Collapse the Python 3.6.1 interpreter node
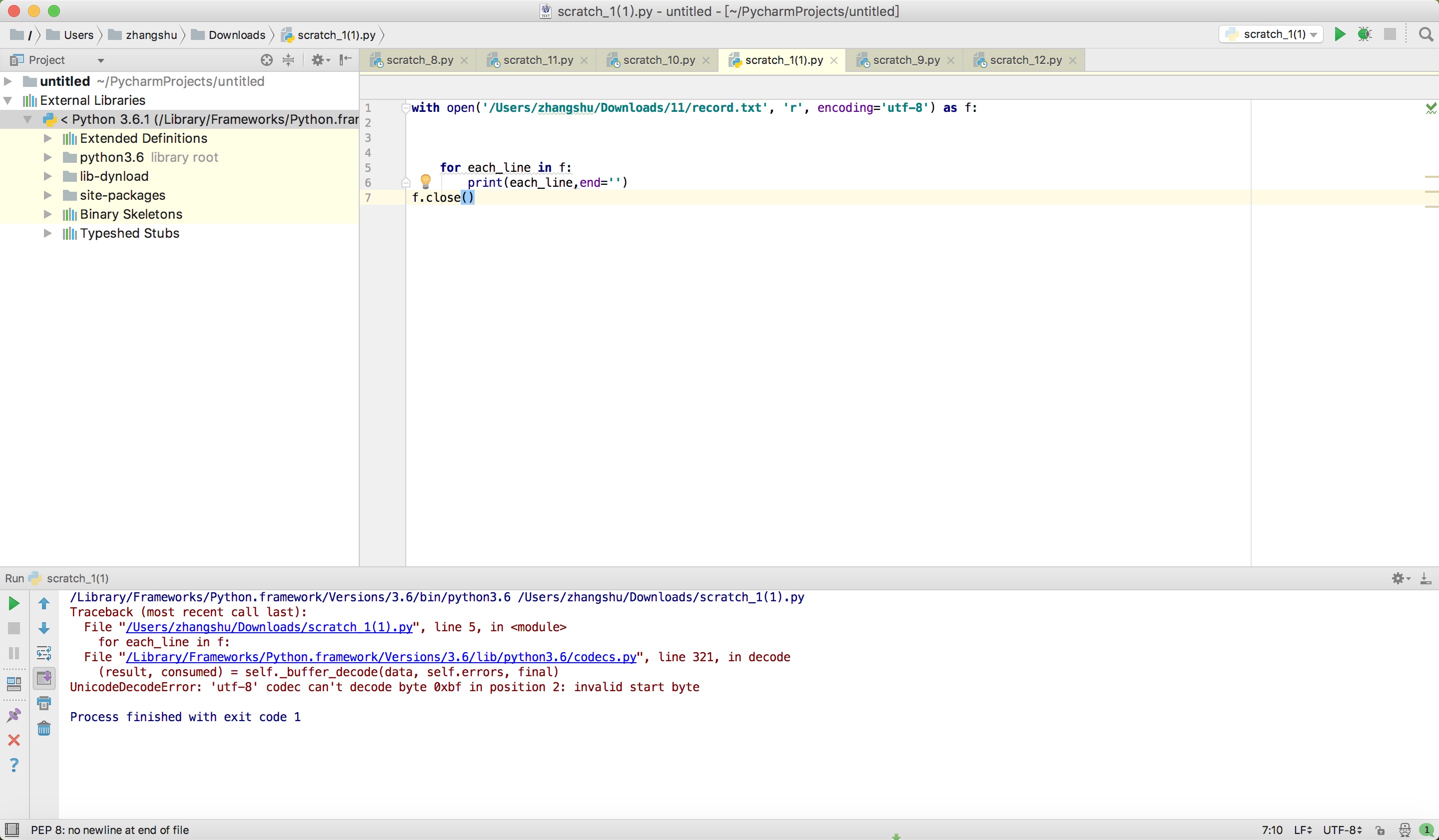 click(27, 119)
